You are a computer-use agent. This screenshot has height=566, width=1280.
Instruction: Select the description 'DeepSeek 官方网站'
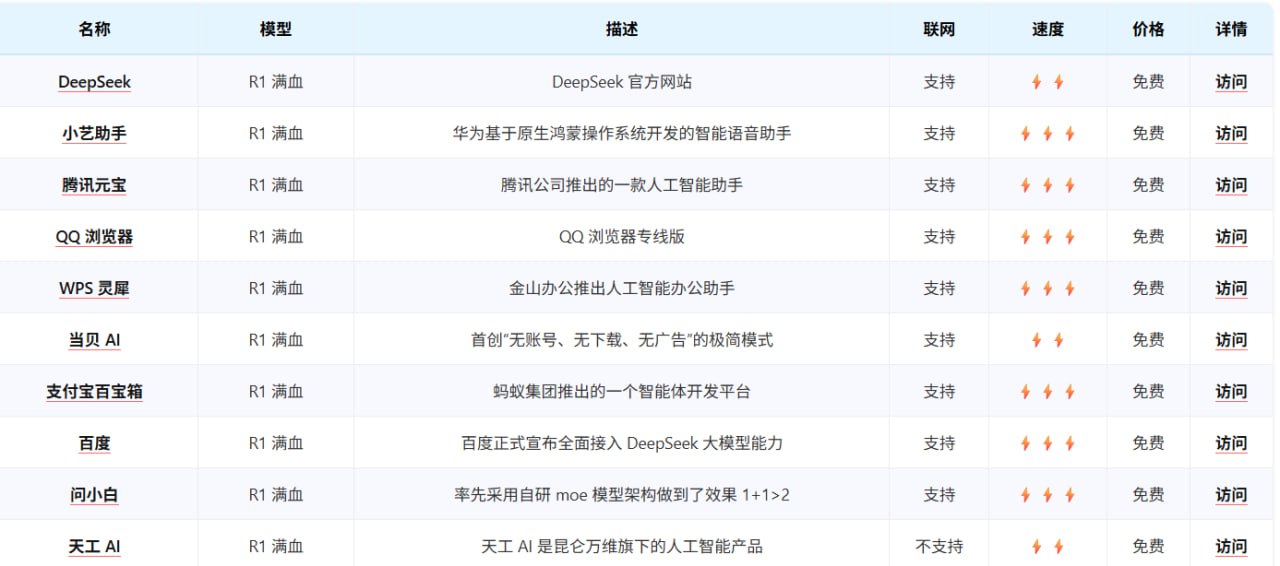coord(621,82)
